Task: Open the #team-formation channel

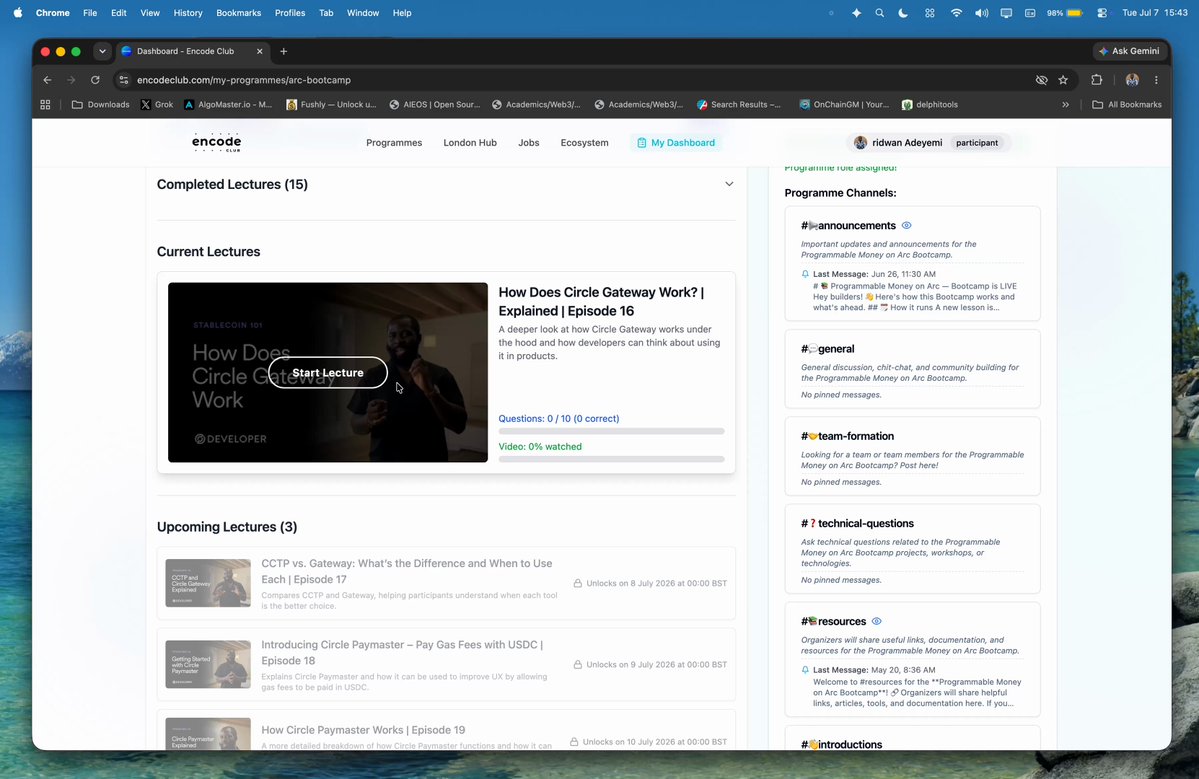Action: pyautogui.click(x=912, y=456)
